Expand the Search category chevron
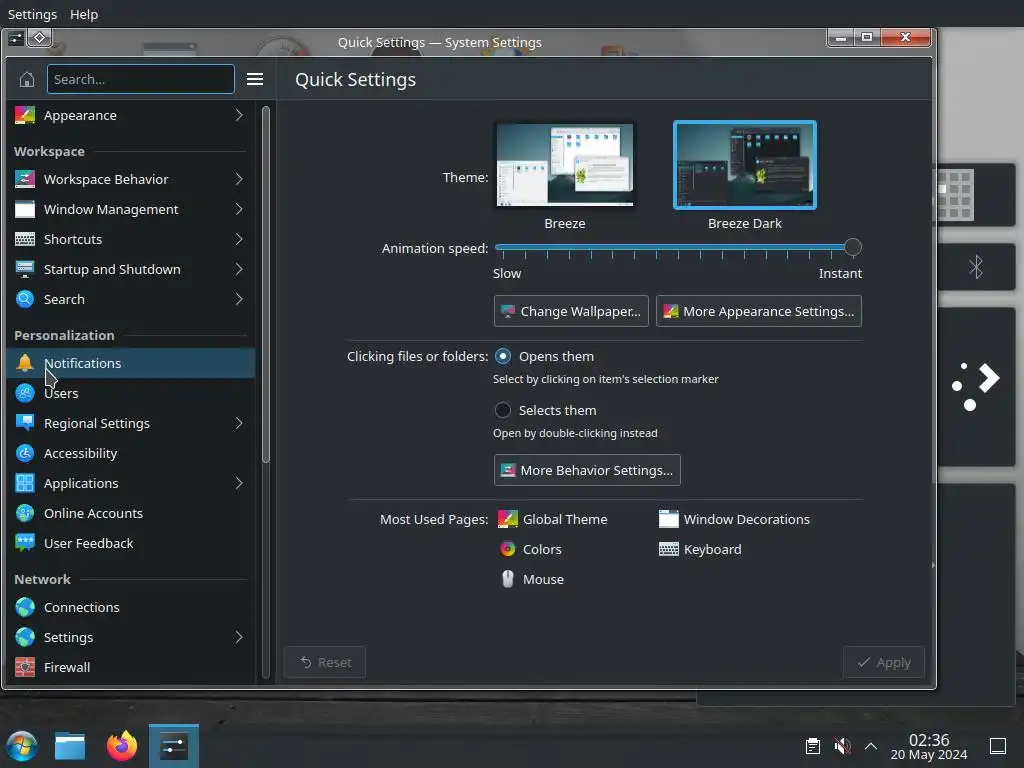The height and width of the screenshot is (768, 1024). tap(239, 300)
